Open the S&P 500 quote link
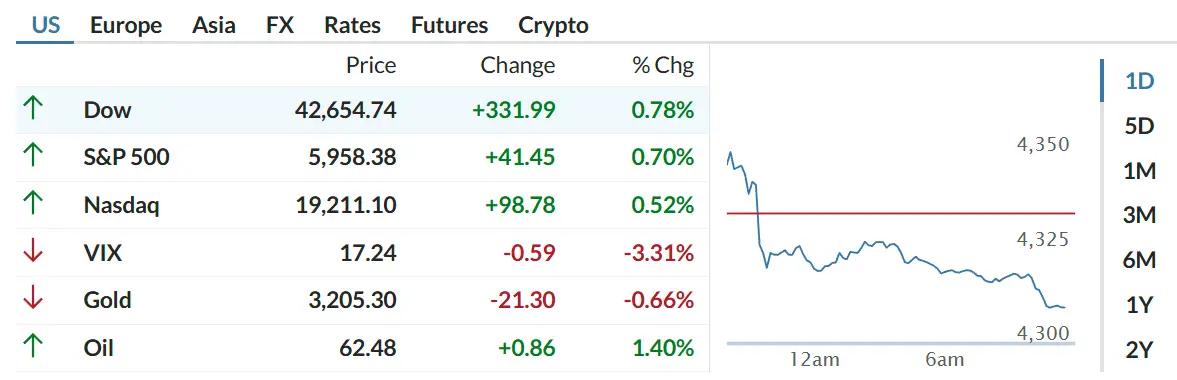Image resolution: width=1177 pixels, height=380 pixels. tap(126, 157)
